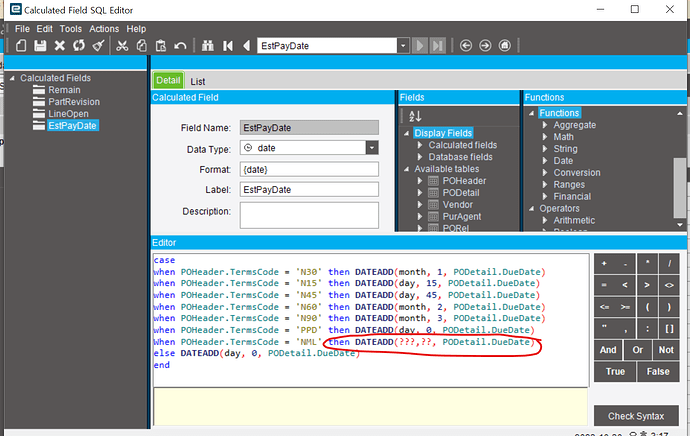Open the Data Type dropdown
The height and width of the screenshot is (436, 690).
pos(371,148)
